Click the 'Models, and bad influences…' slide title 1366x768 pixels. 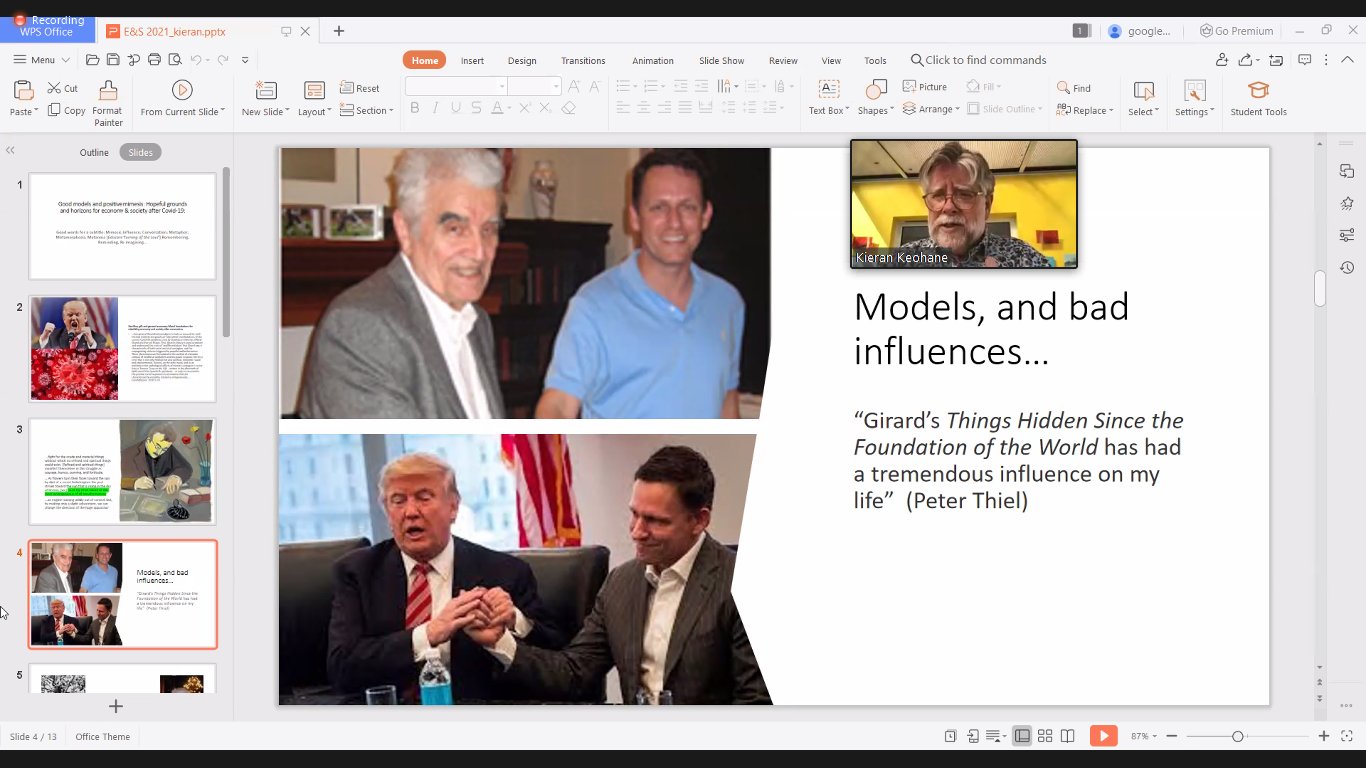(991, 328)
